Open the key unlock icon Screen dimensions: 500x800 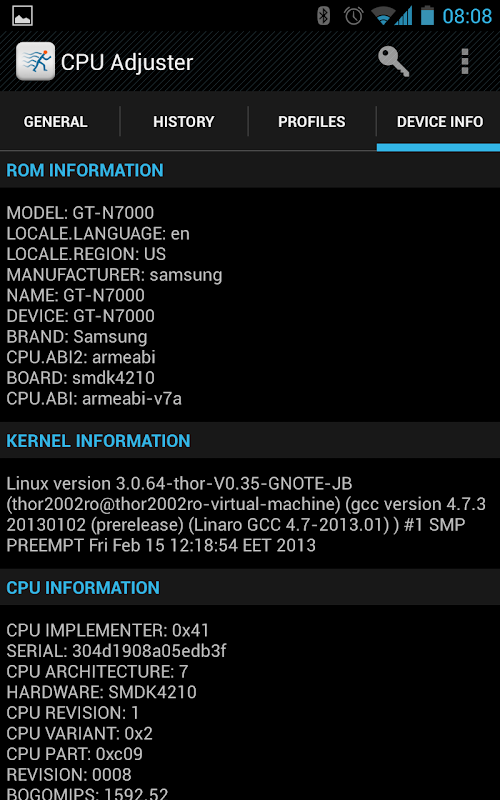point(393,62)
